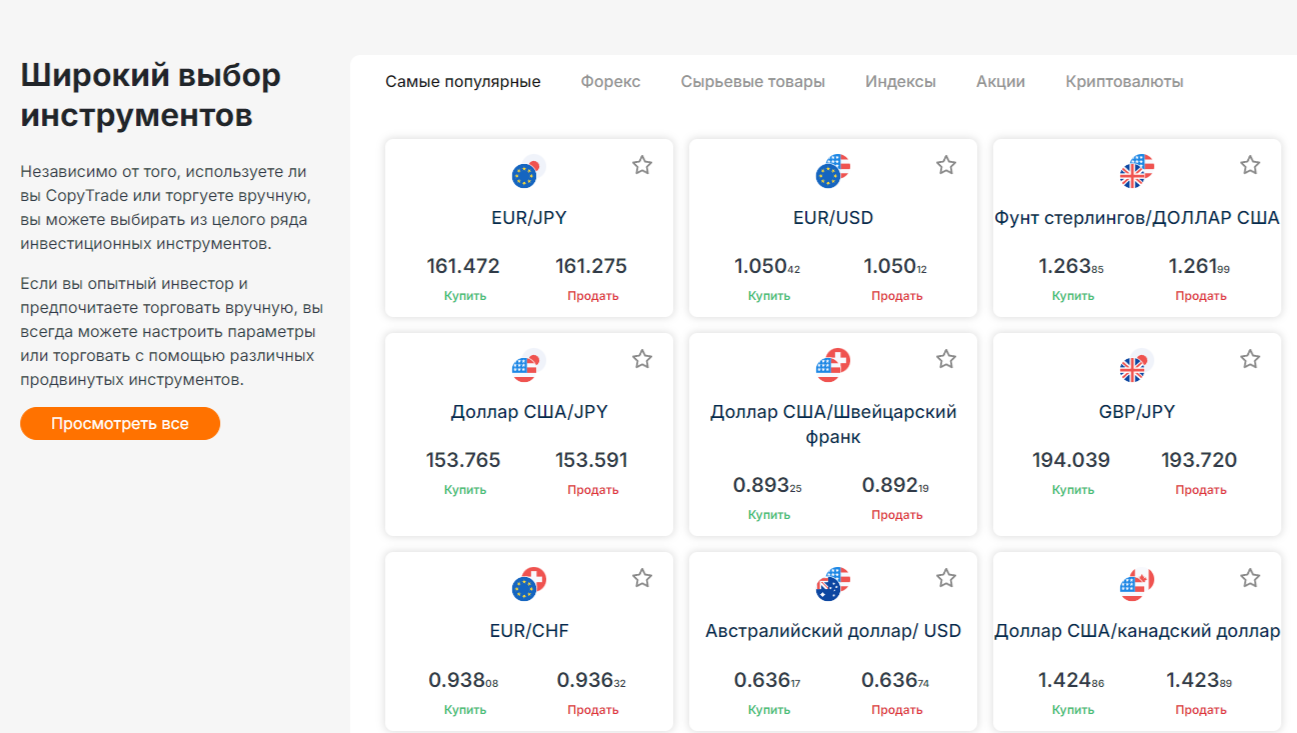Click Продать on GBP/JPY card

(1201, 490)
